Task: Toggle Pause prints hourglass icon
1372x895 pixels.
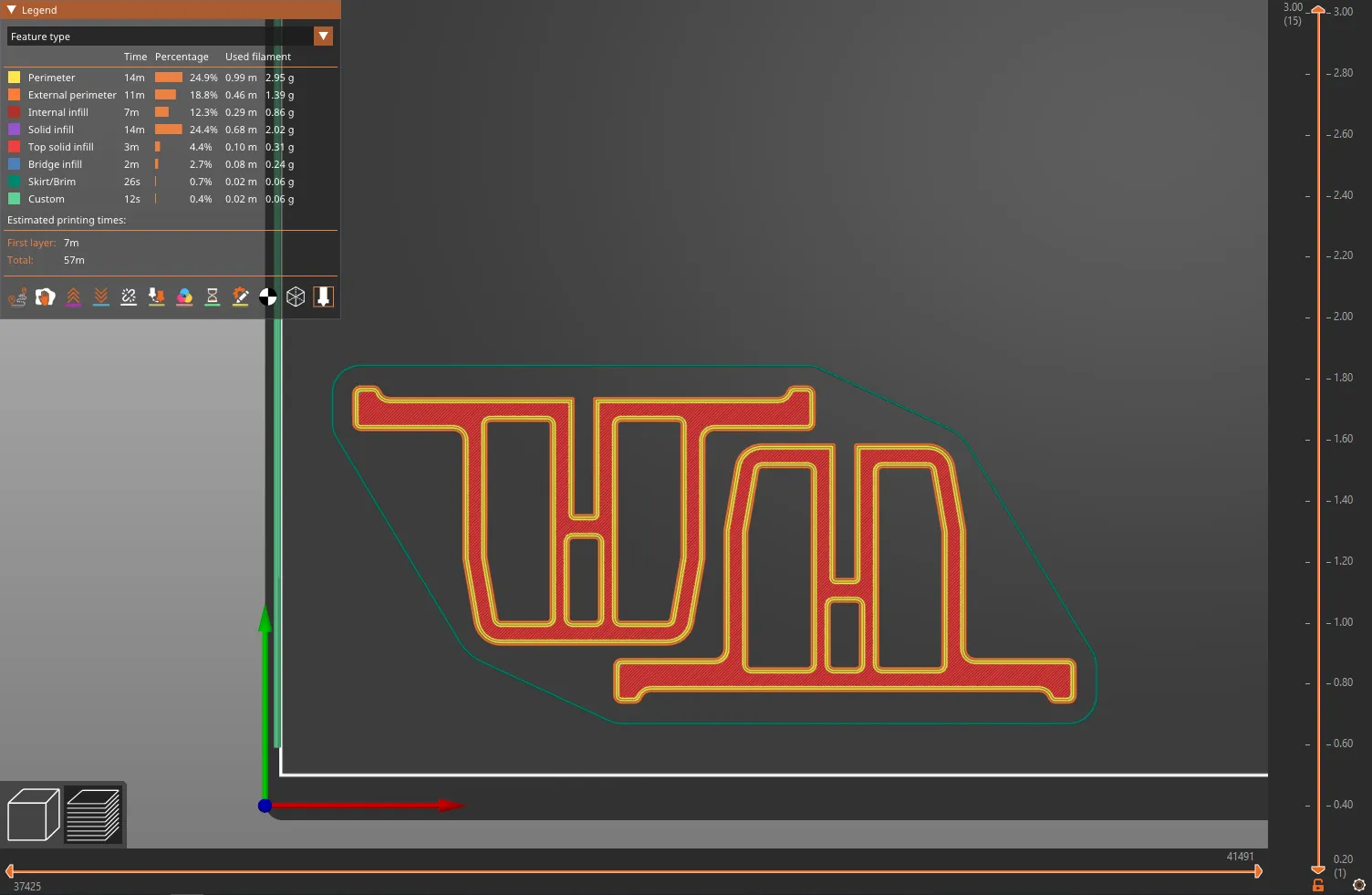Action: 213,297
